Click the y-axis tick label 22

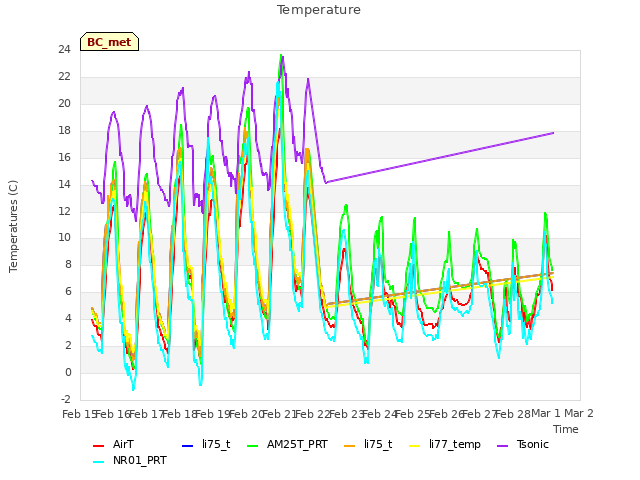point(64,76)
